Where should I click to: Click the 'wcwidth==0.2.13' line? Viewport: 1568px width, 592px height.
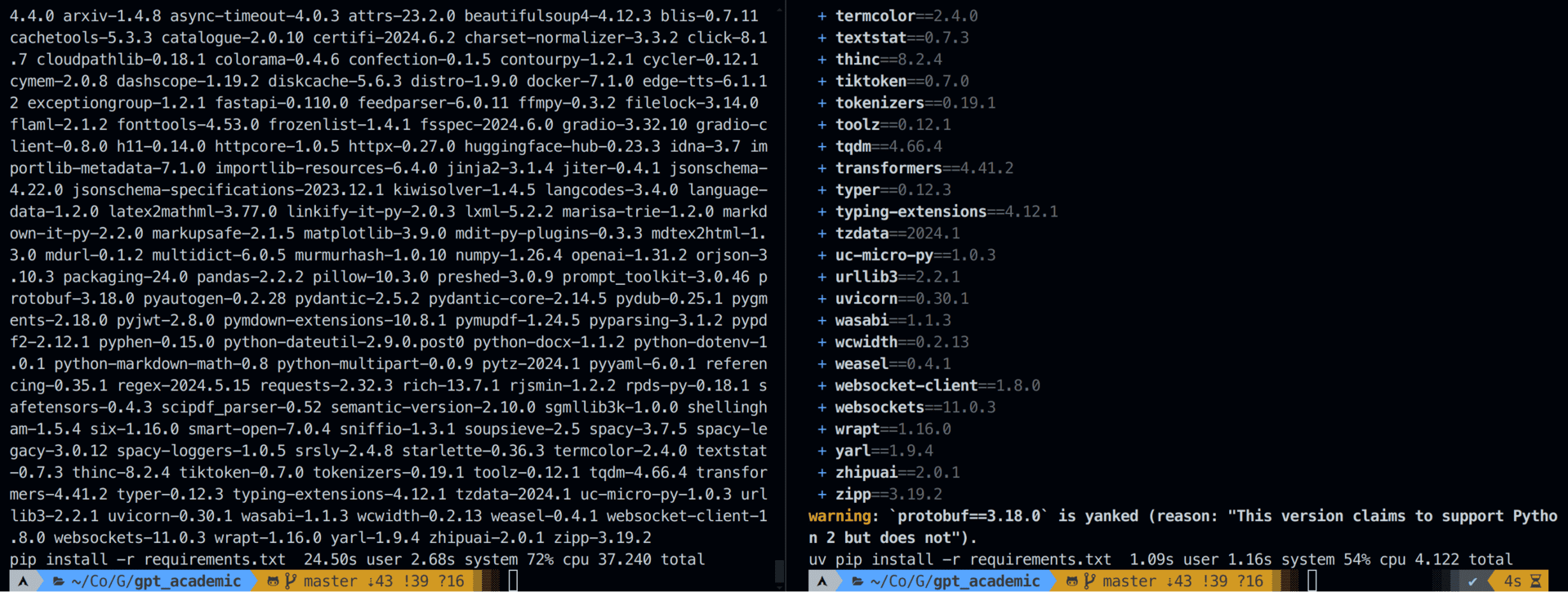pos(893,342)
